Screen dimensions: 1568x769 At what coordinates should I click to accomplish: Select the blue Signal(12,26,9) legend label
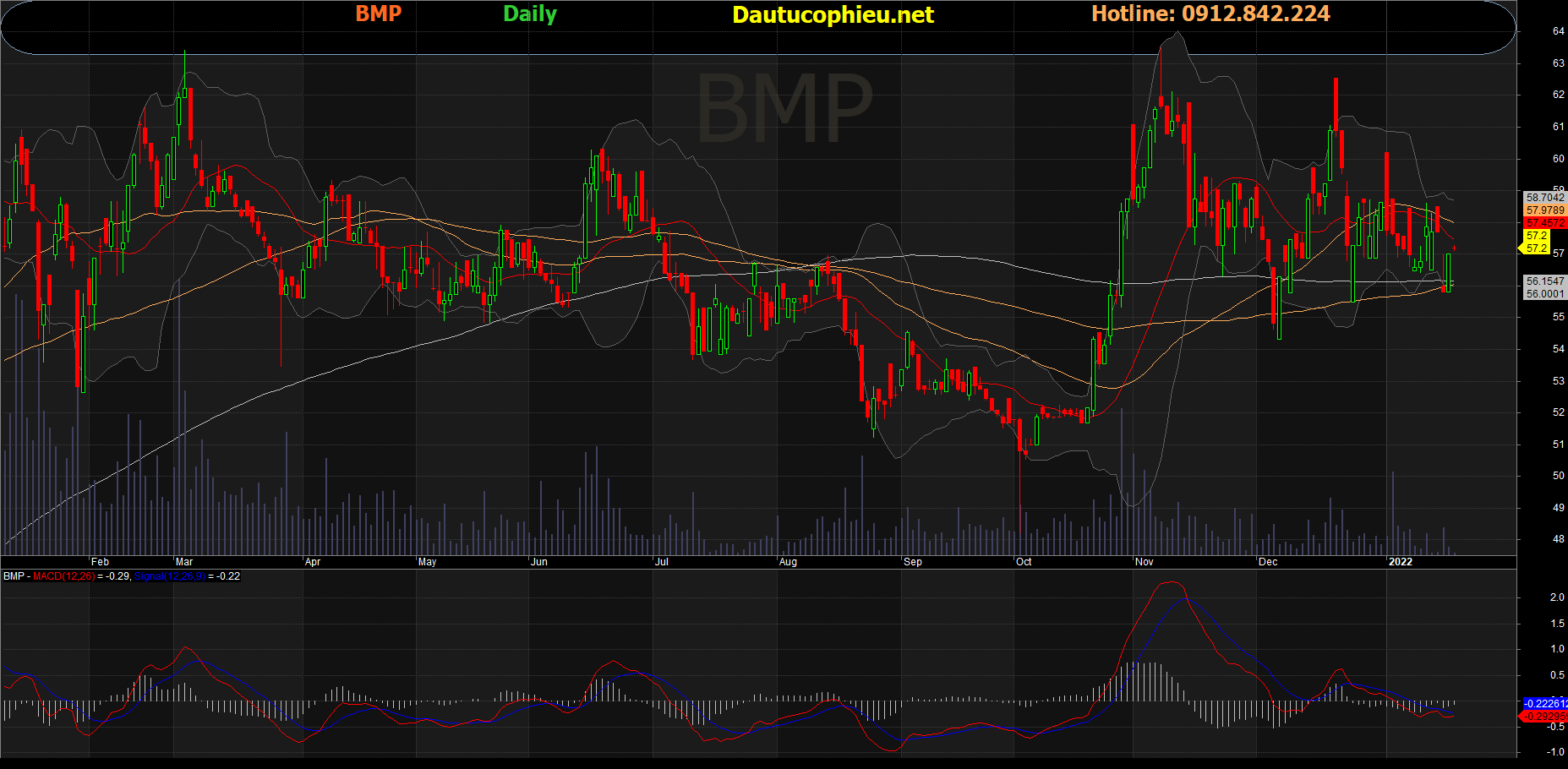coord(169,576)
